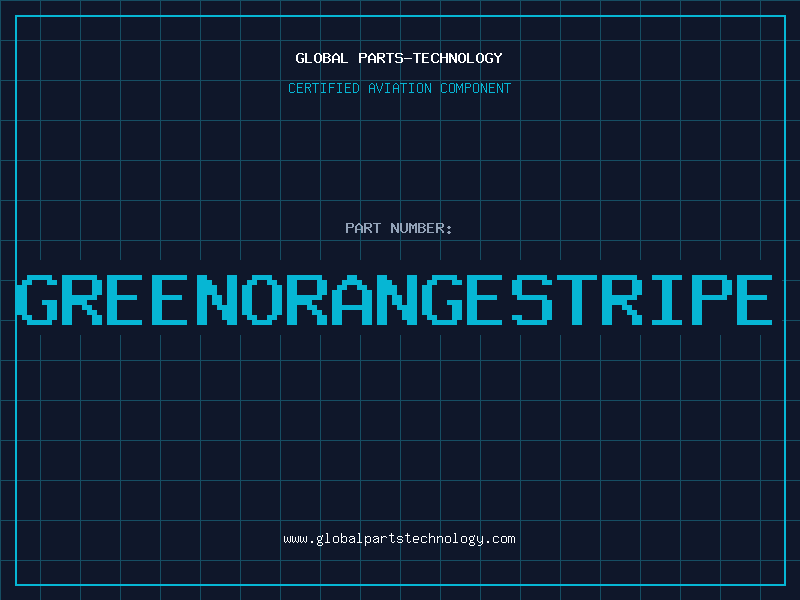Click the GREENORANGESTRIPE part number text
The height and width of the screenshot is (600, 800).
(394, 300)
